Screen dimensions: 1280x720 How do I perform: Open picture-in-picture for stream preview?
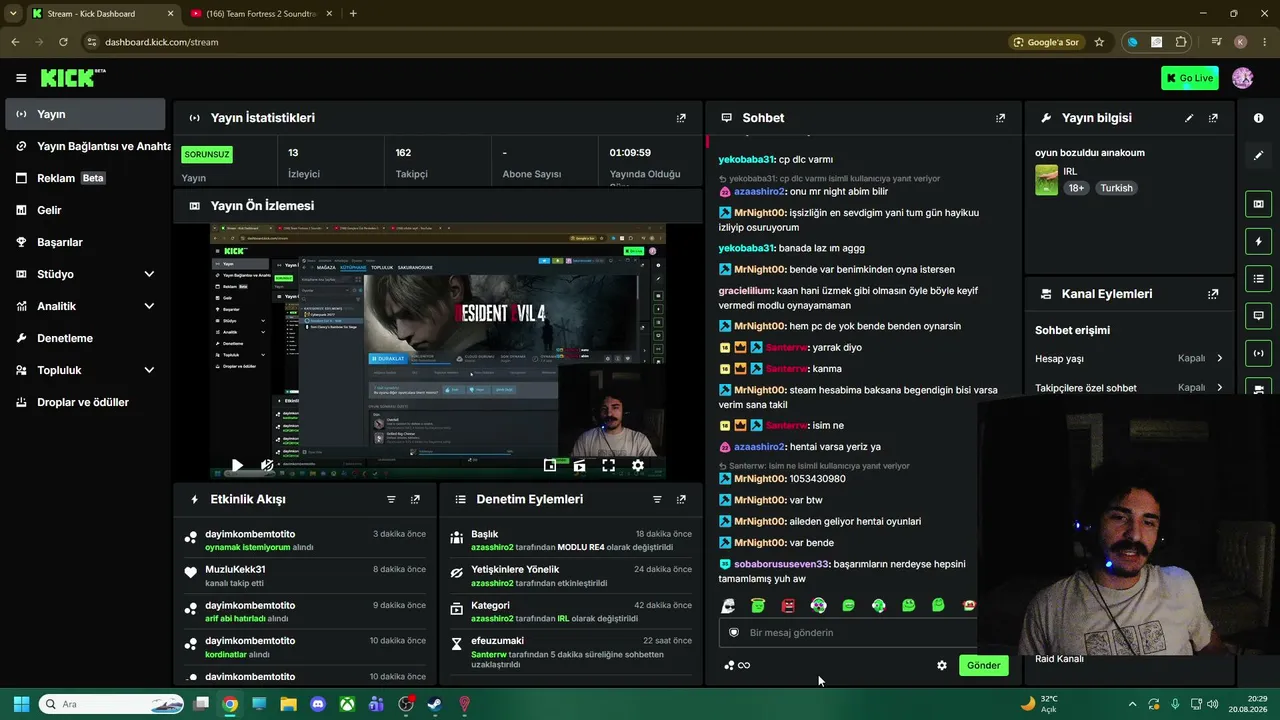[550, 465]
